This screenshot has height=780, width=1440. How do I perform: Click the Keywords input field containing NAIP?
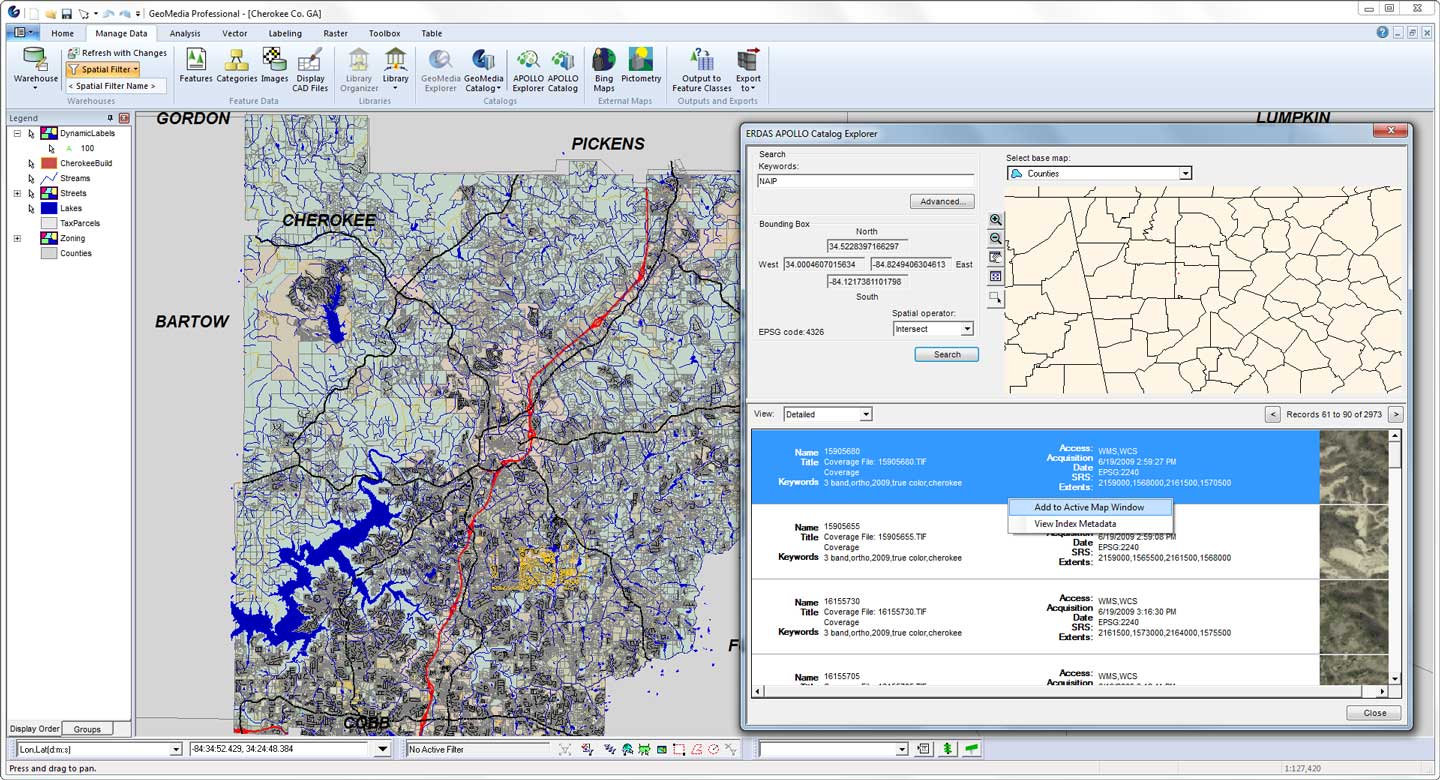[866, 182]
